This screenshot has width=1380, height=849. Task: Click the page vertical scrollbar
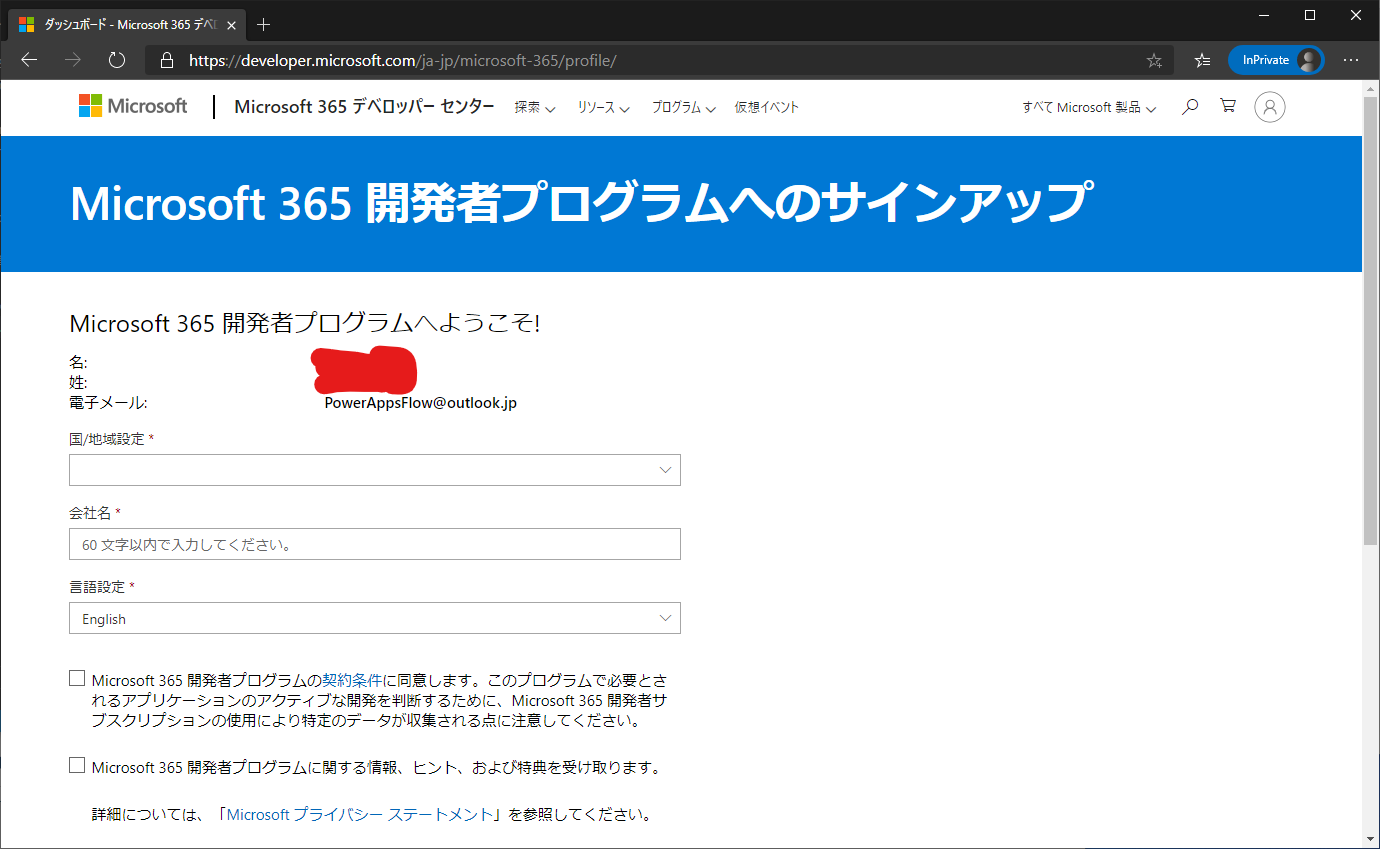[1370, 320]
